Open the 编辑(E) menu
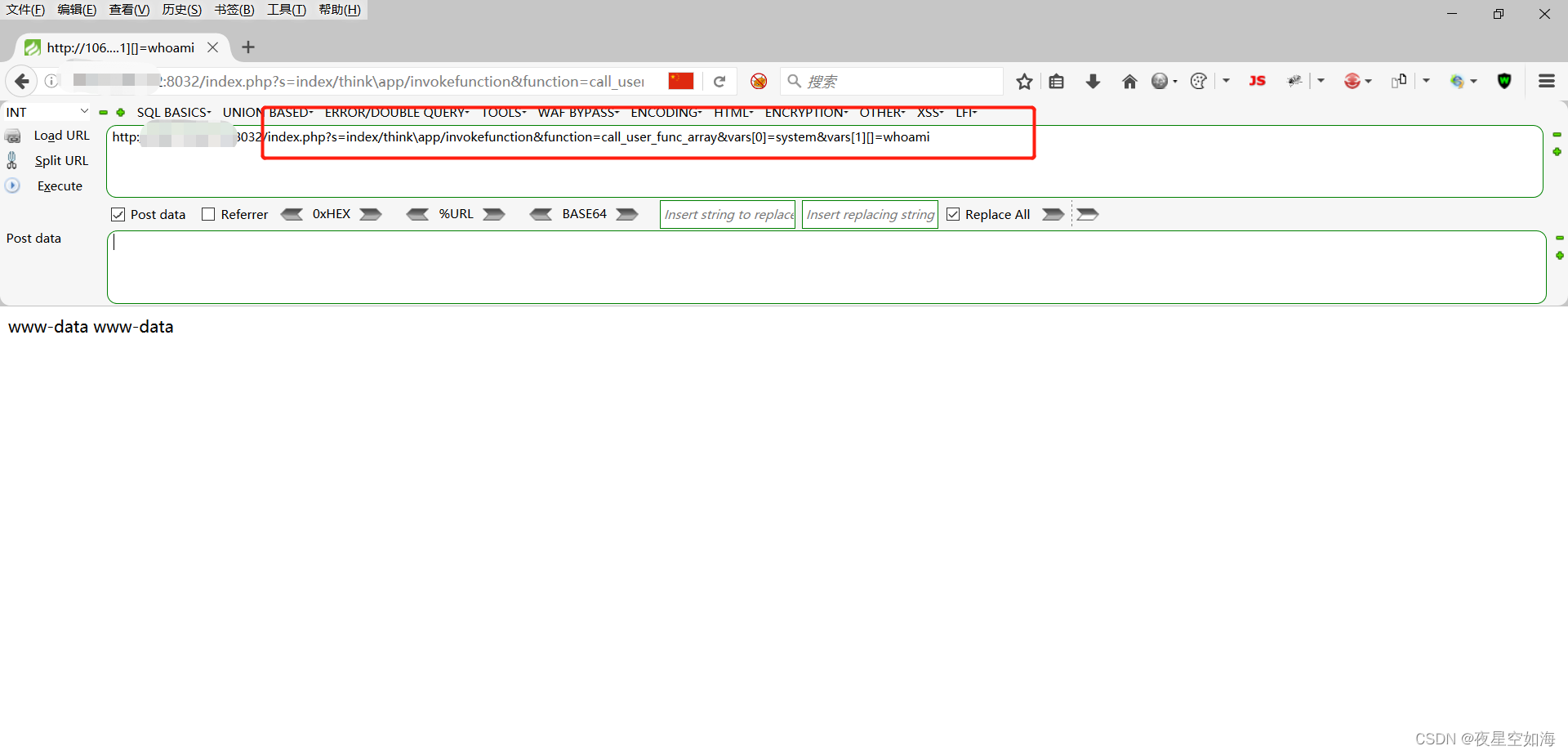Viewport: 1568px width, 755px height. [x=77, y=10]
